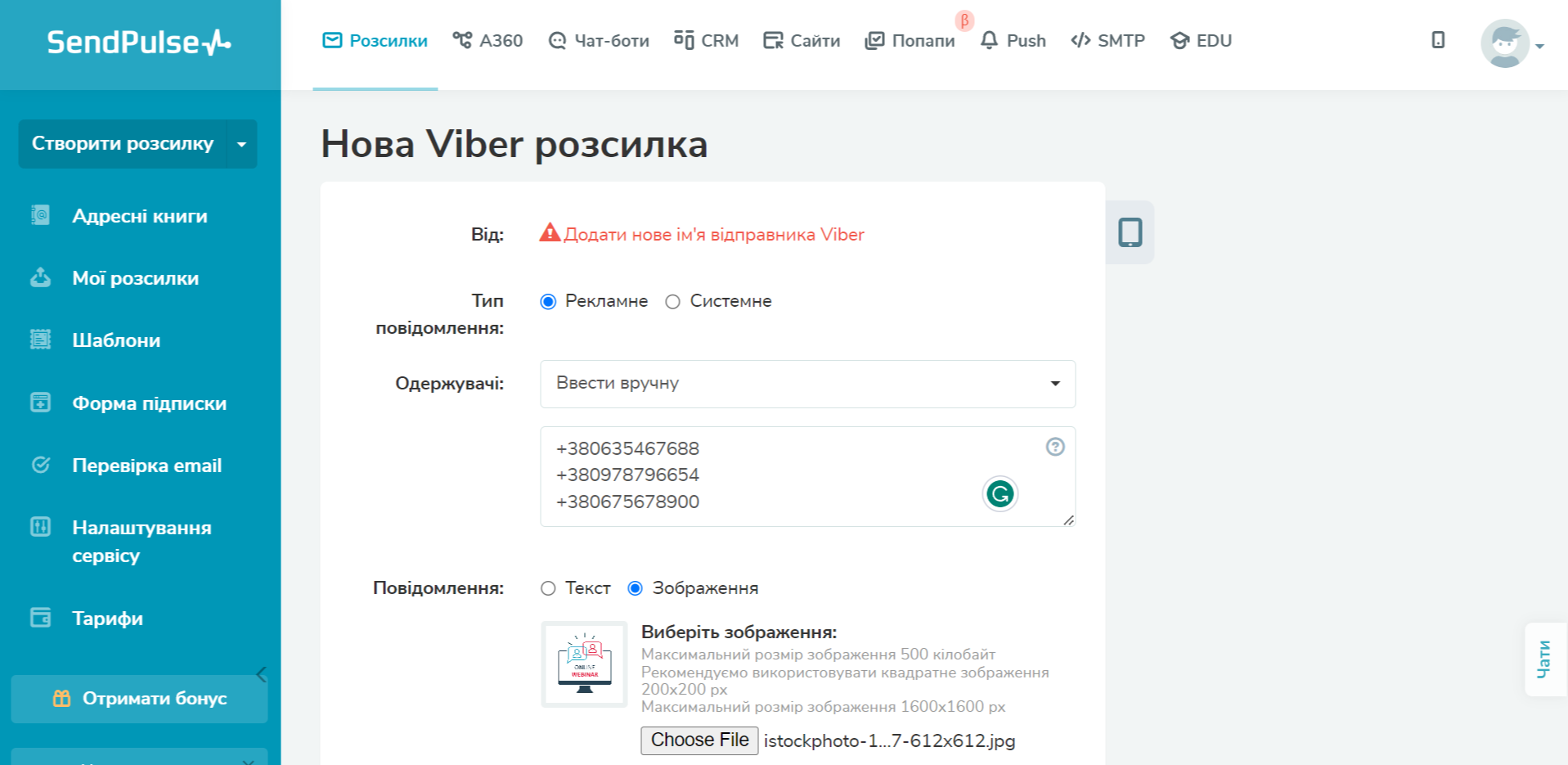This screenshot has height=765, width=1568.
Task: Open Шаблони in the sidebar
Action: [x=116, y=340]
